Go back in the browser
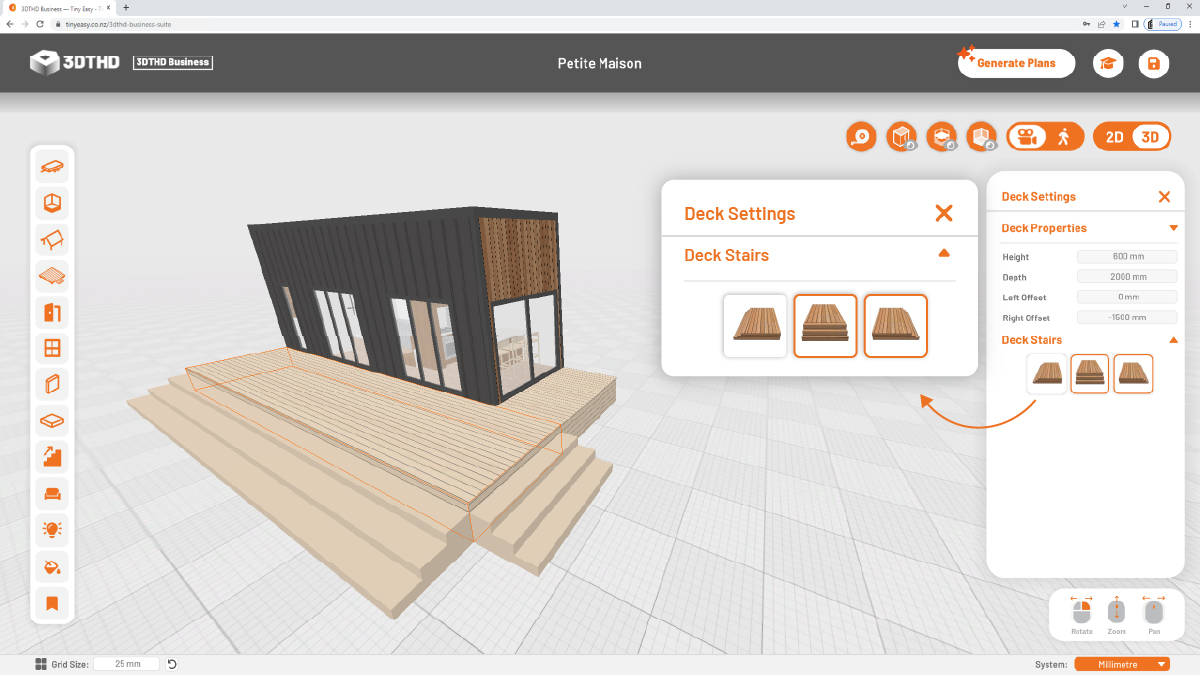 coord(10,24)
